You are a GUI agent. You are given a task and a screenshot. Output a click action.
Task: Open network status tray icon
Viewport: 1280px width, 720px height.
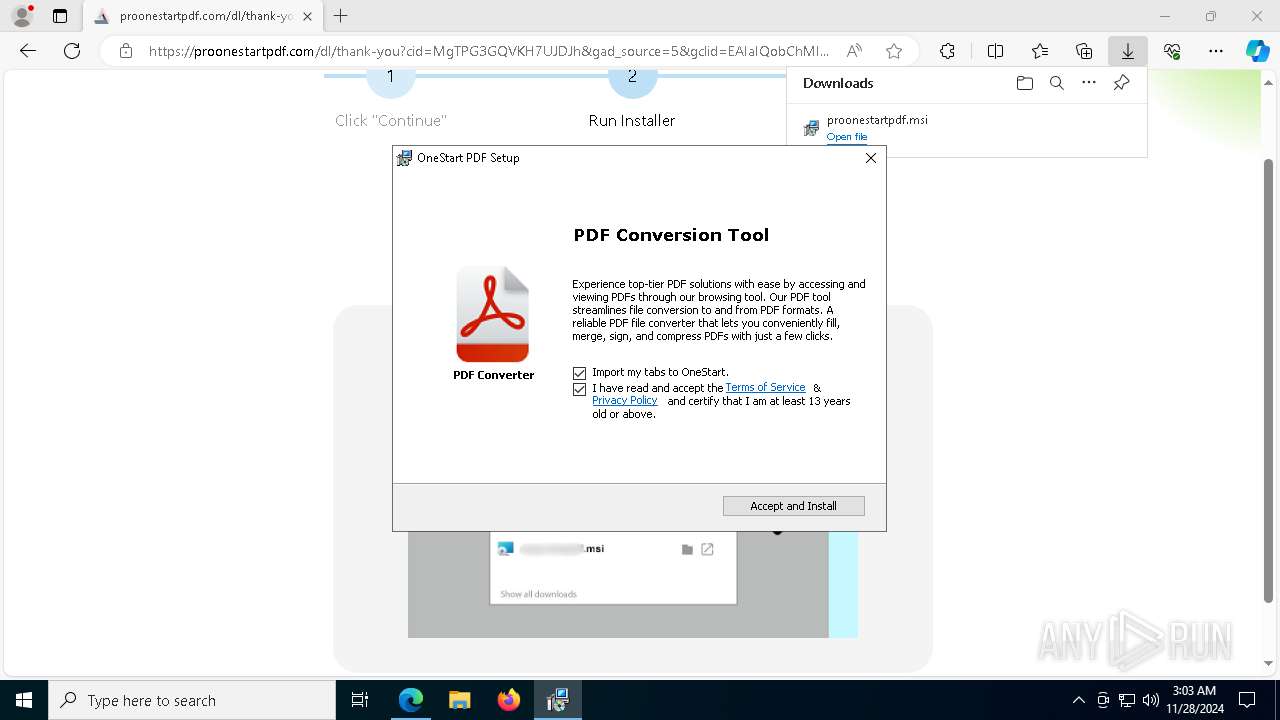coord(1127,700)
